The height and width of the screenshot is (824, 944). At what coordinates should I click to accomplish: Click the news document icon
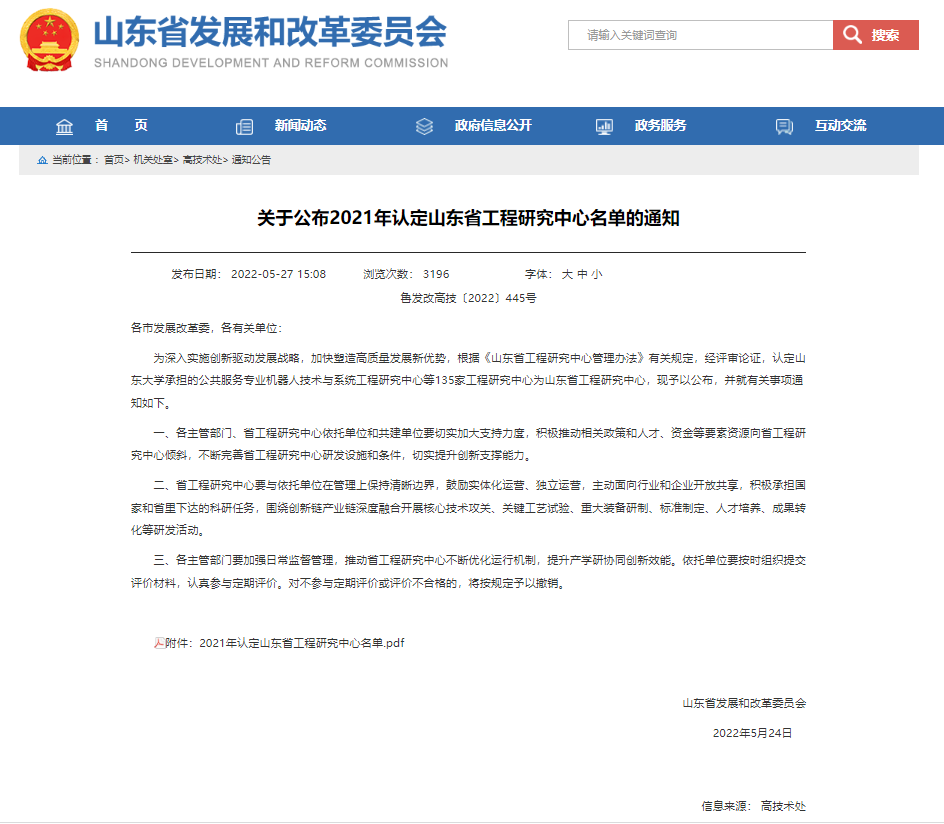pyautogui.click(x=244, y=126)
